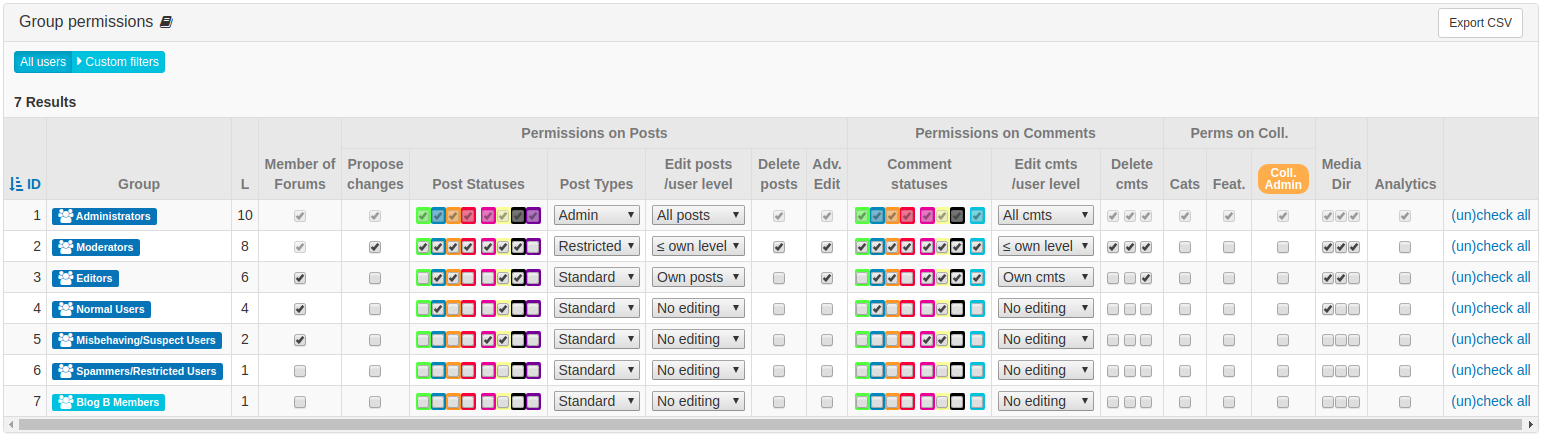1542x436 pixels.
Task: Enable Analytics for Editors group
Action: click(x=1405, y=278)
